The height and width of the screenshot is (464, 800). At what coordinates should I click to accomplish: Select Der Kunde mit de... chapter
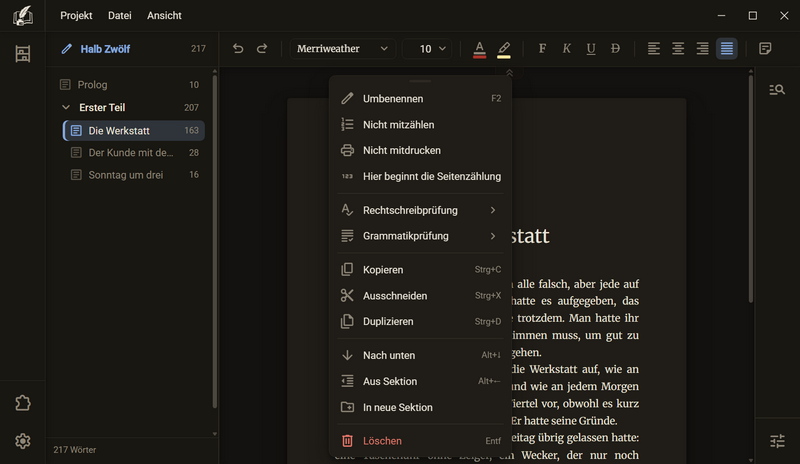tap(134, 153)
